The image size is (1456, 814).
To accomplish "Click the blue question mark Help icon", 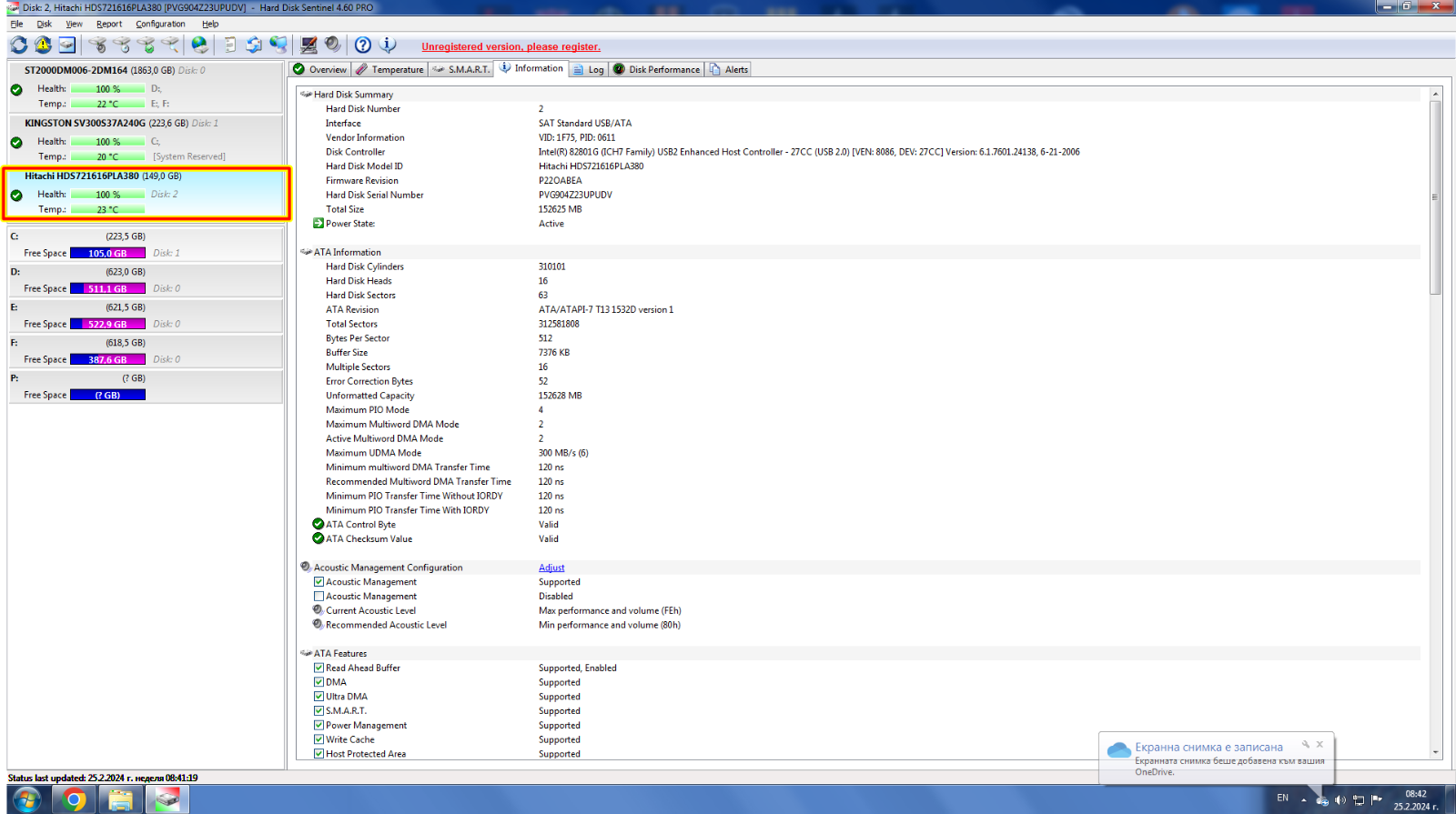I will point(363,45).
